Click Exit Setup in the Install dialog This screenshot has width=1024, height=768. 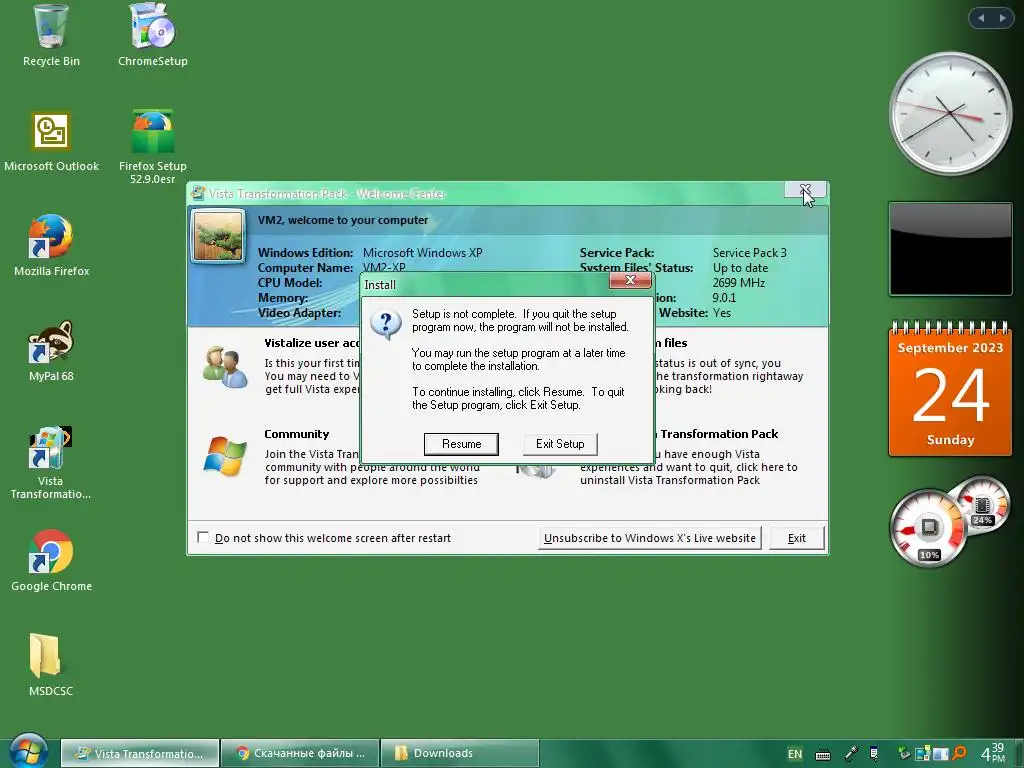click(560, 444)
